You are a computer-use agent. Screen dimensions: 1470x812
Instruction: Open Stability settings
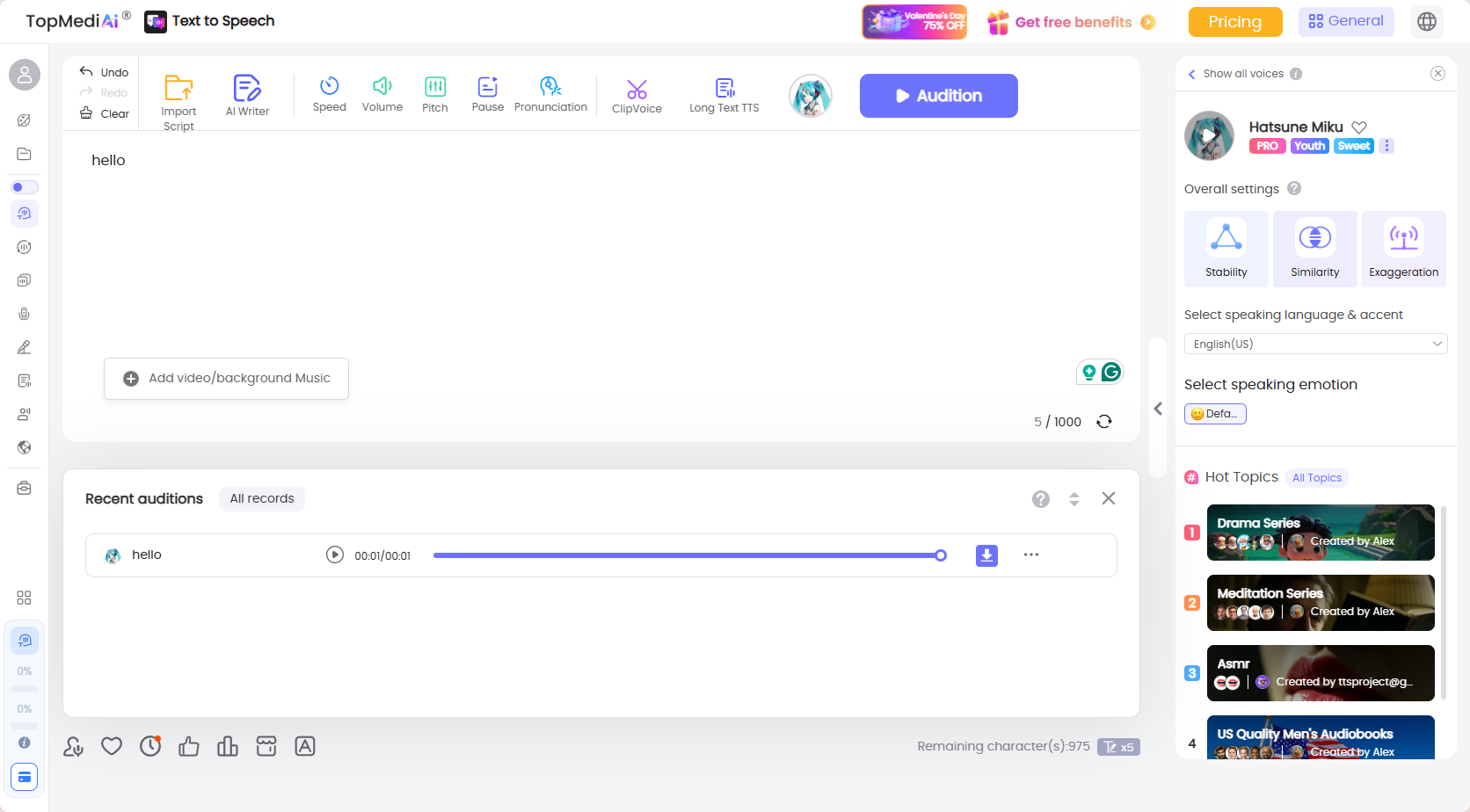(1226, 249)
